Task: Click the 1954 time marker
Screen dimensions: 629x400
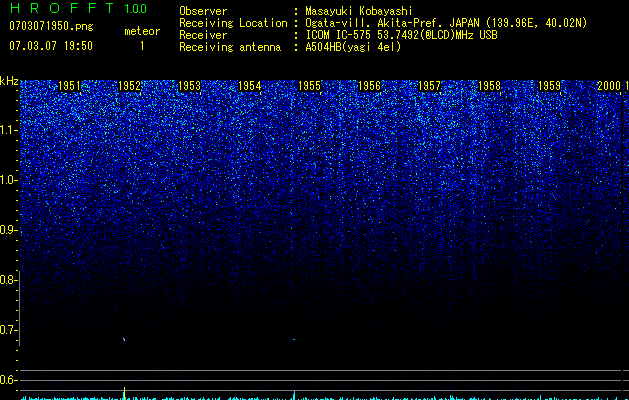Action: pyautogui.click(x=250, y=86)
